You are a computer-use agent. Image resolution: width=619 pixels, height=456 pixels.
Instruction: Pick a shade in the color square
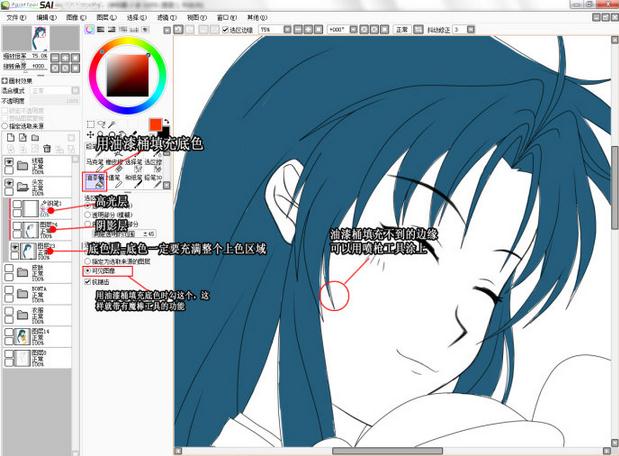(x=128, y=75)
